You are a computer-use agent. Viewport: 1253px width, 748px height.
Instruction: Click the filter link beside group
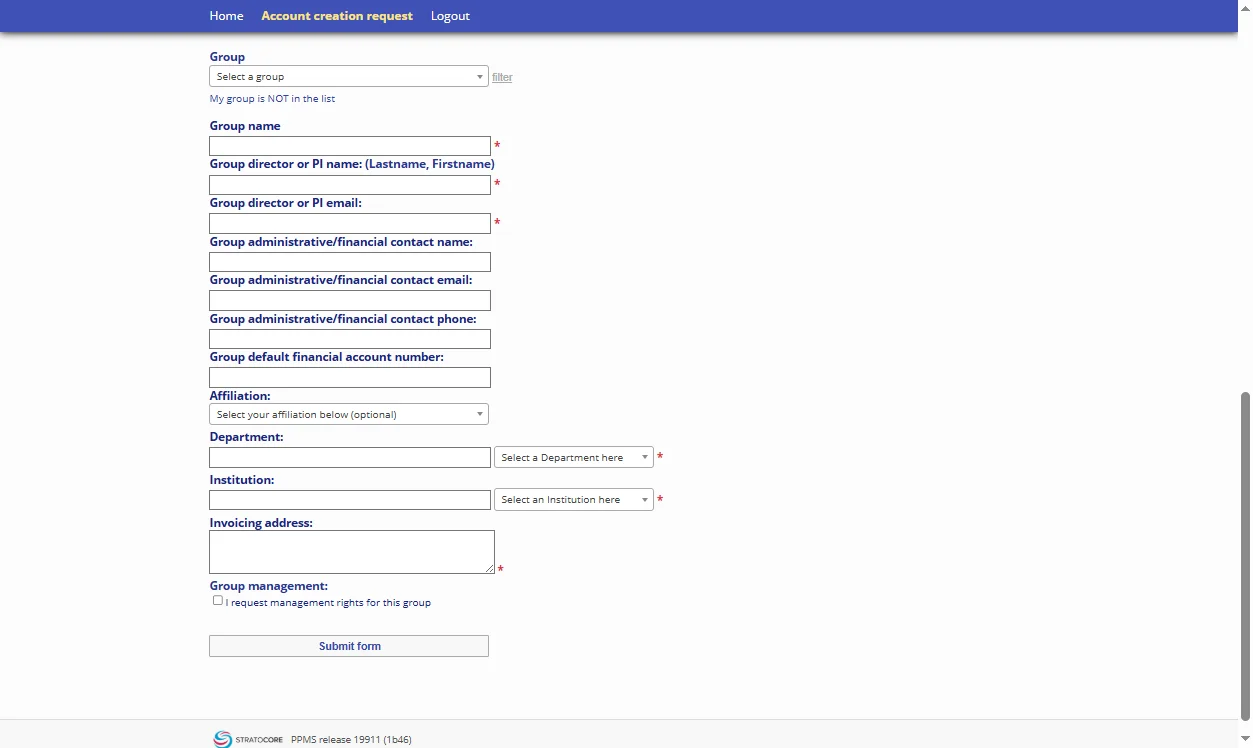coord(502,78)
